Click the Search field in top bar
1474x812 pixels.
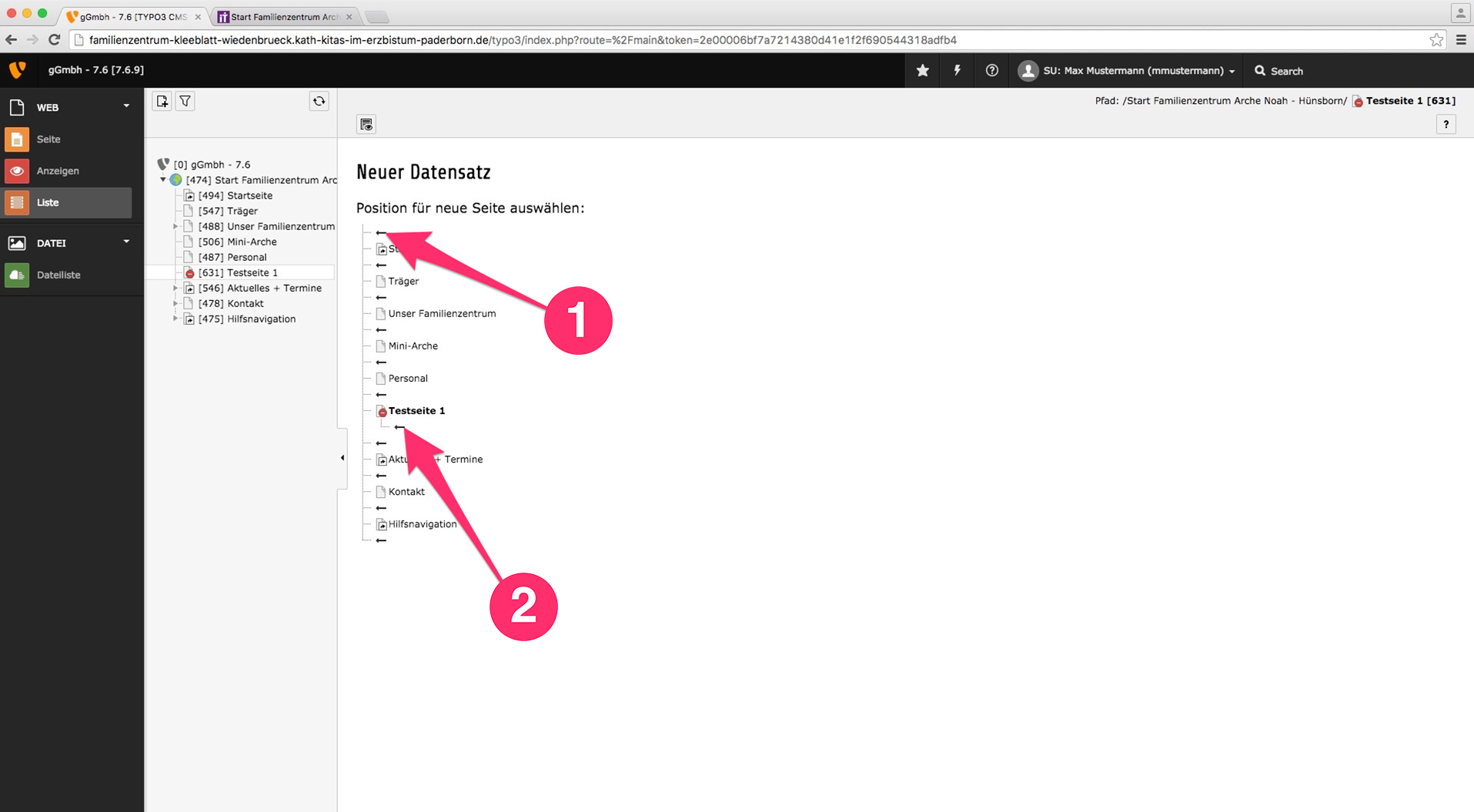pos(1286,71)
